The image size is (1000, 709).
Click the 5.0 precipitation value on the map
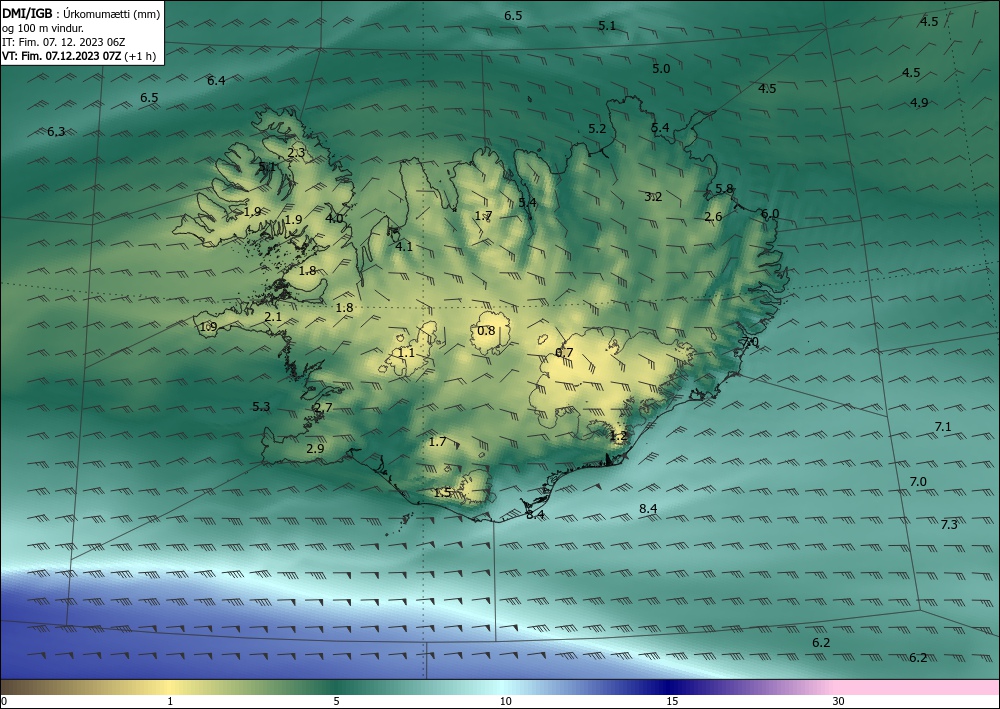pos(661,69)
